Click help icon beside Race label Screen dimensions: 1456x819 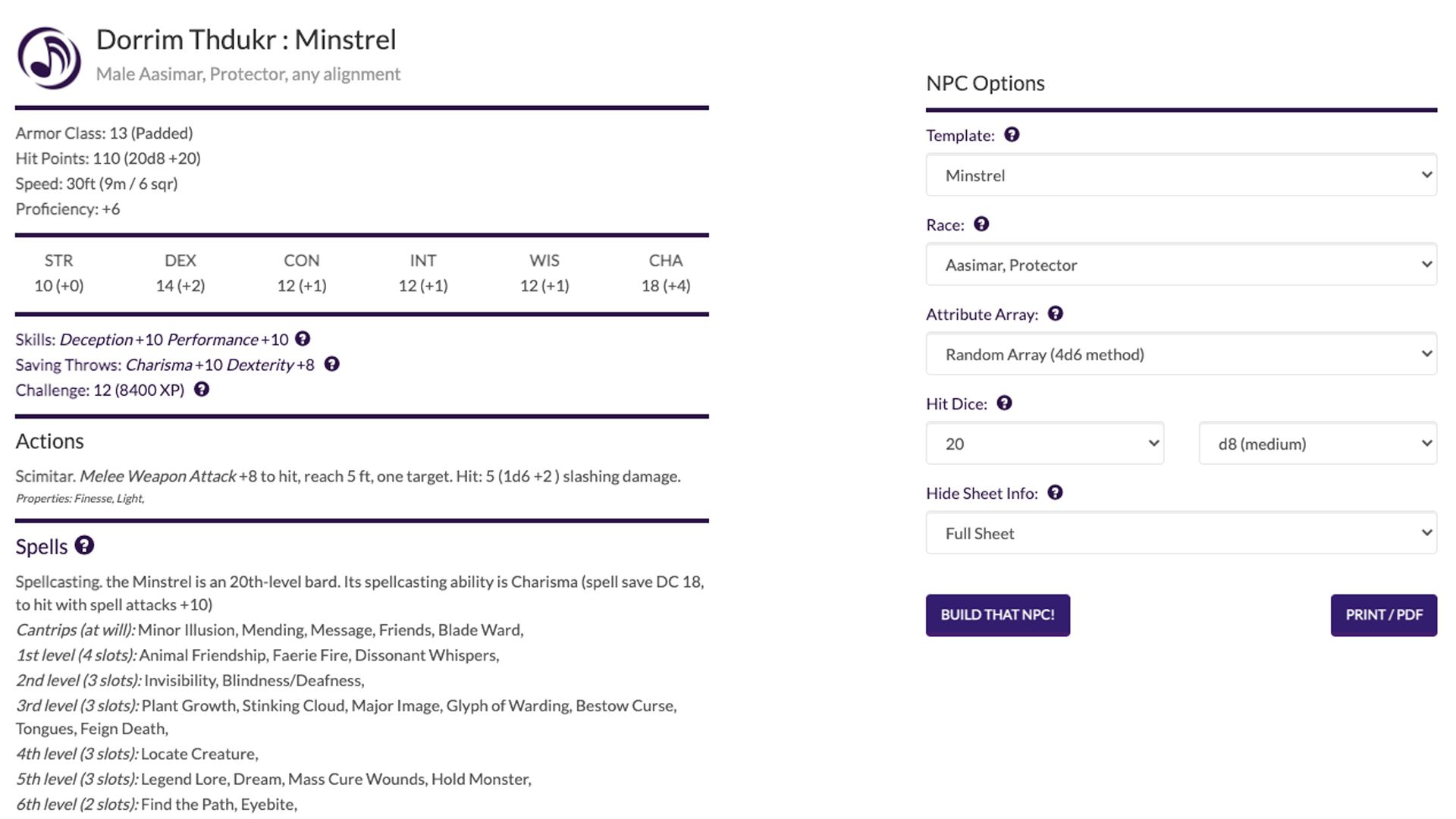pyautogui.click(x=981, y=224)
